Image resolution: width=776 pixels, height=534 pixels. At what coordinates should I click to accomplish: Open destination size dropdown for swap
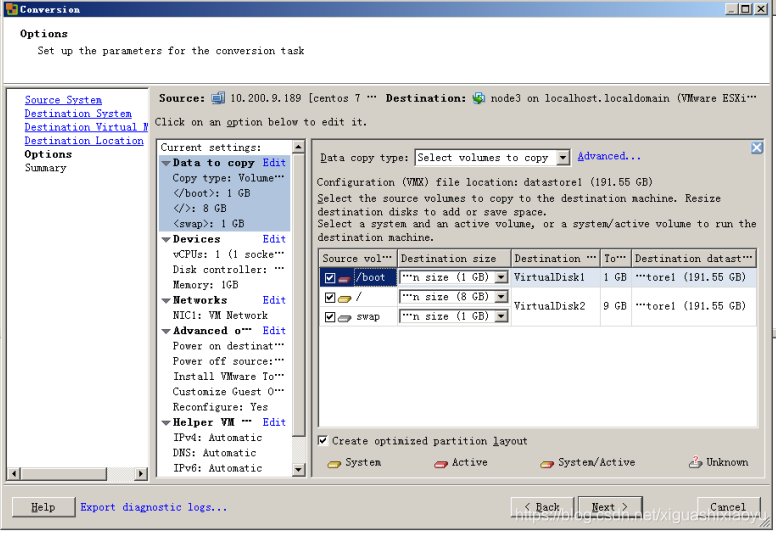click(x=502, y=316)
